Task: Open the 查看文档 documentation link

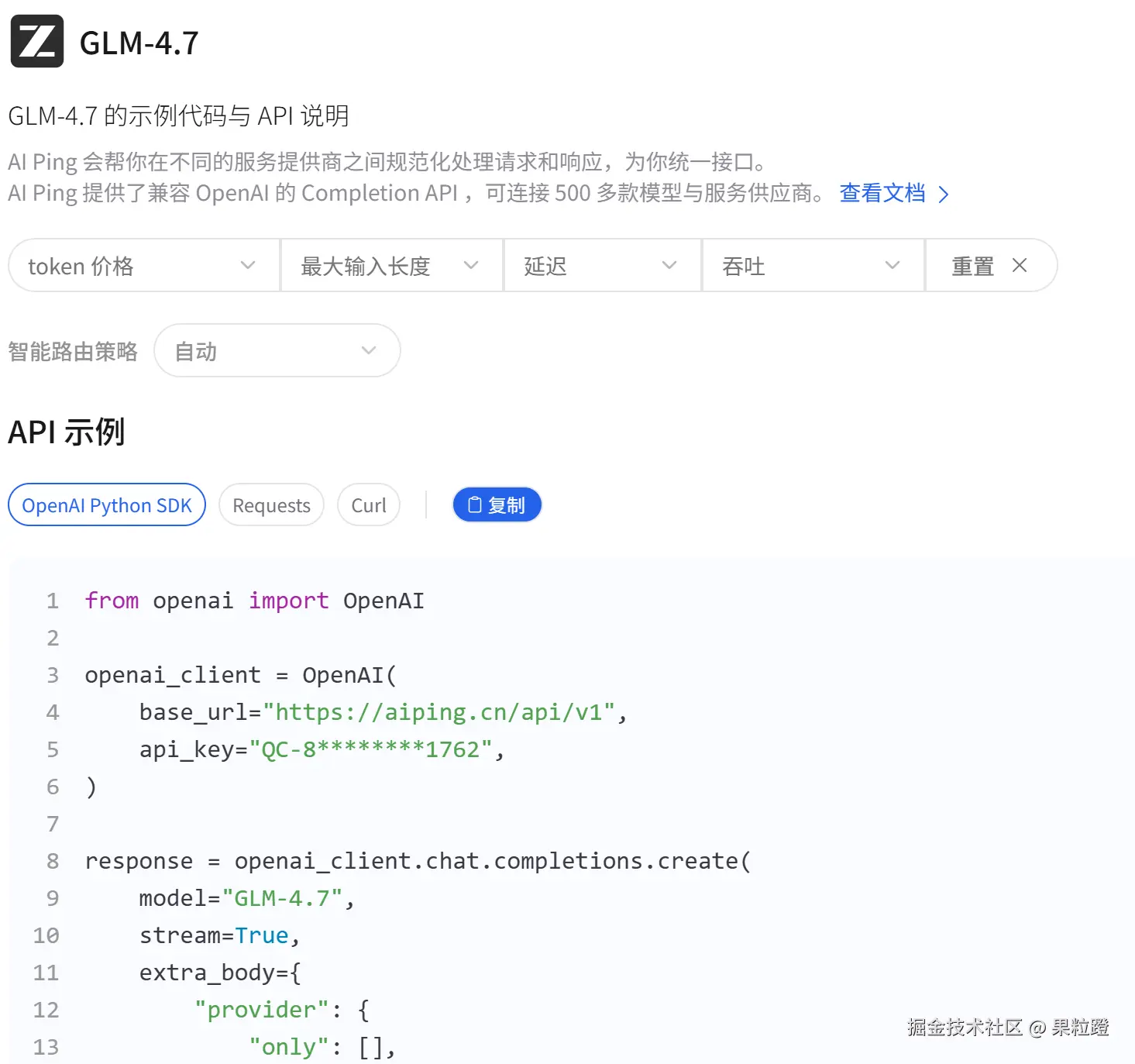Action: click(x=882, y=193)
